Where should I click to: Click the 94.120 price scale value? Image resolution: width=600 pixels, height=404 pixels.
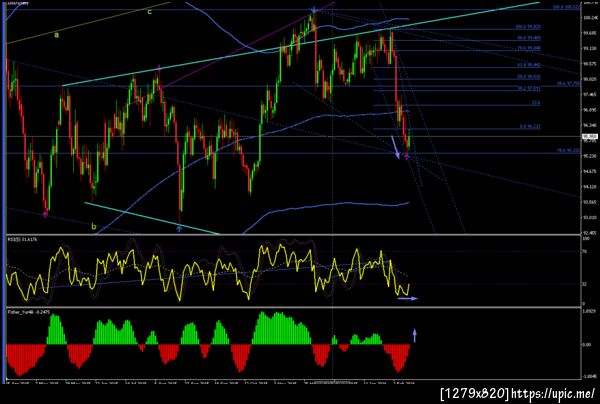(589, 187)
